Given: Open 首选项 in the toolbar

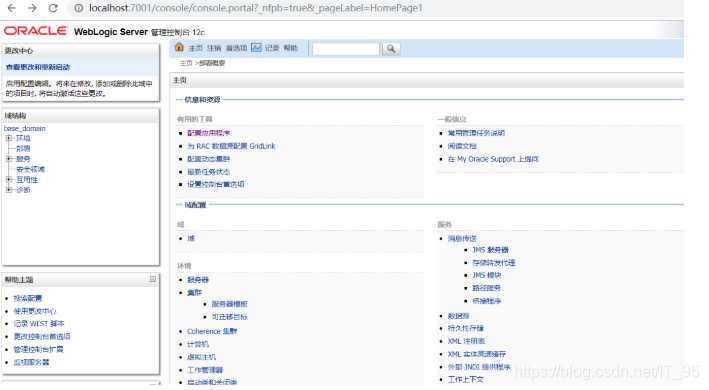Looking at the screenshot, I should [236, 48].
